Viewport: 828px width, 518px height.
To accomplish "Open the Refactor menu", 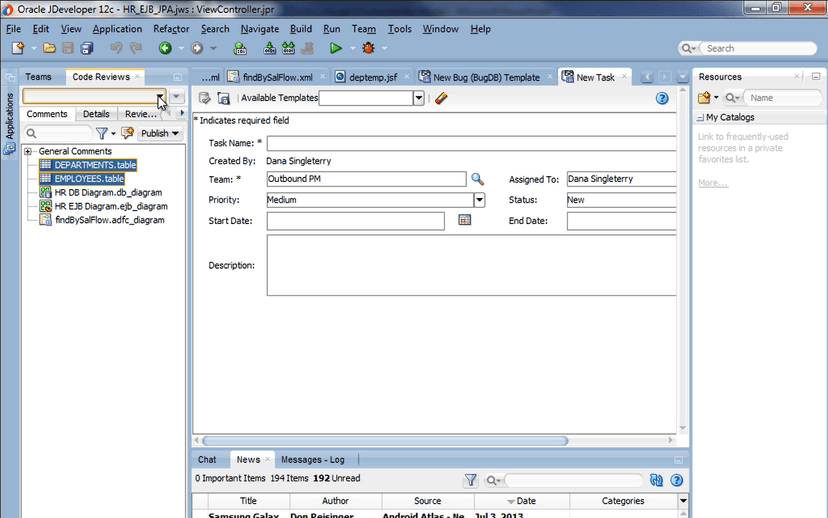I will 171,29.
